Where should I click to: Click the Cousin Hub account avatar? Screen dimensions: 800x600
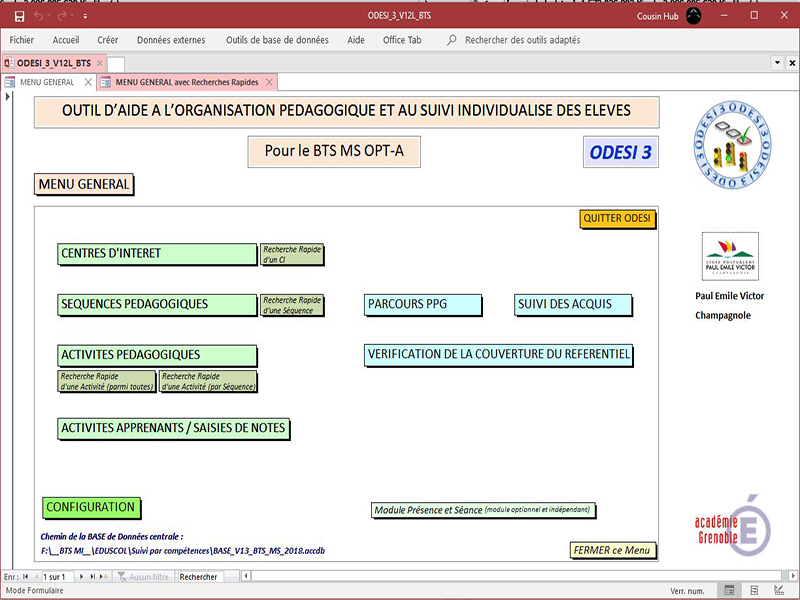pos(694,16)
